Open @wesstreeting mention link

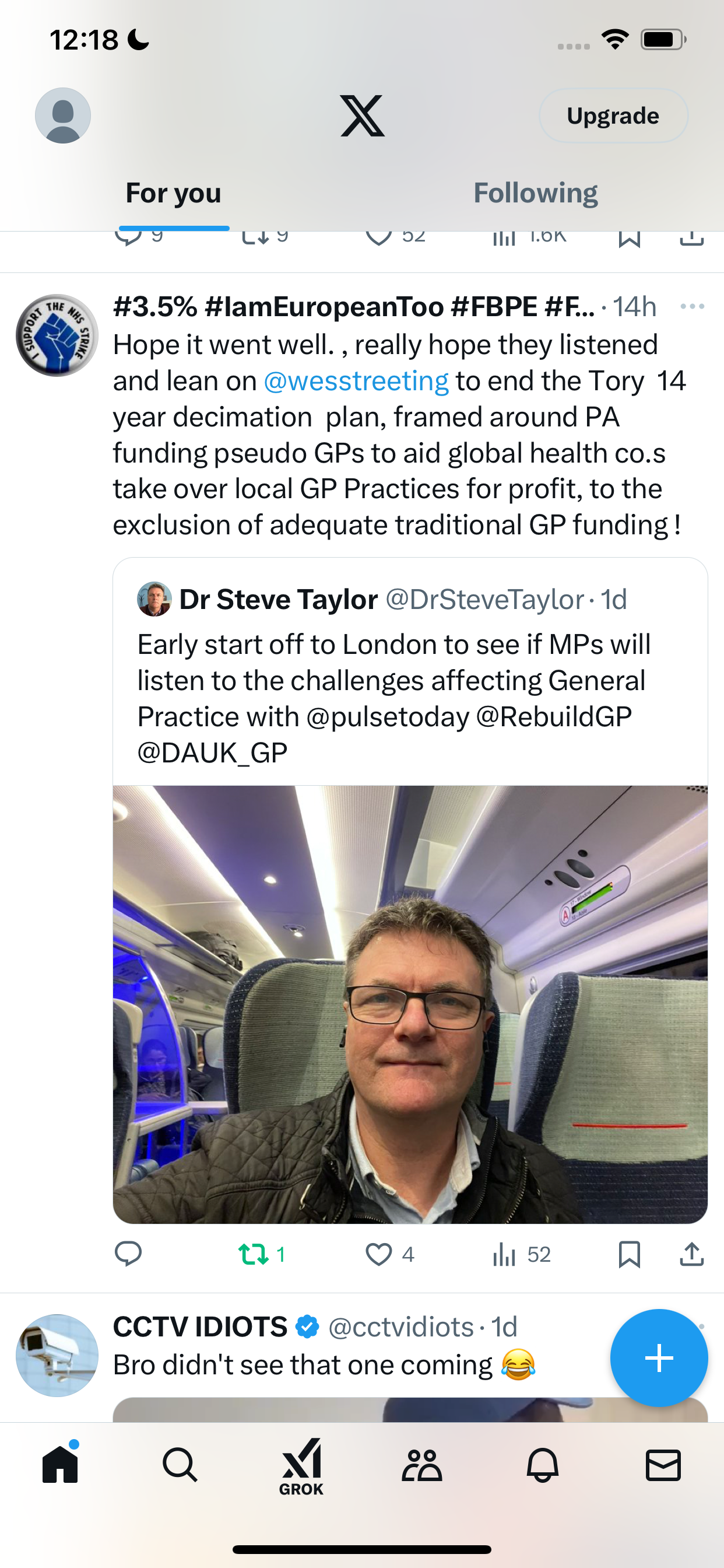356,381
